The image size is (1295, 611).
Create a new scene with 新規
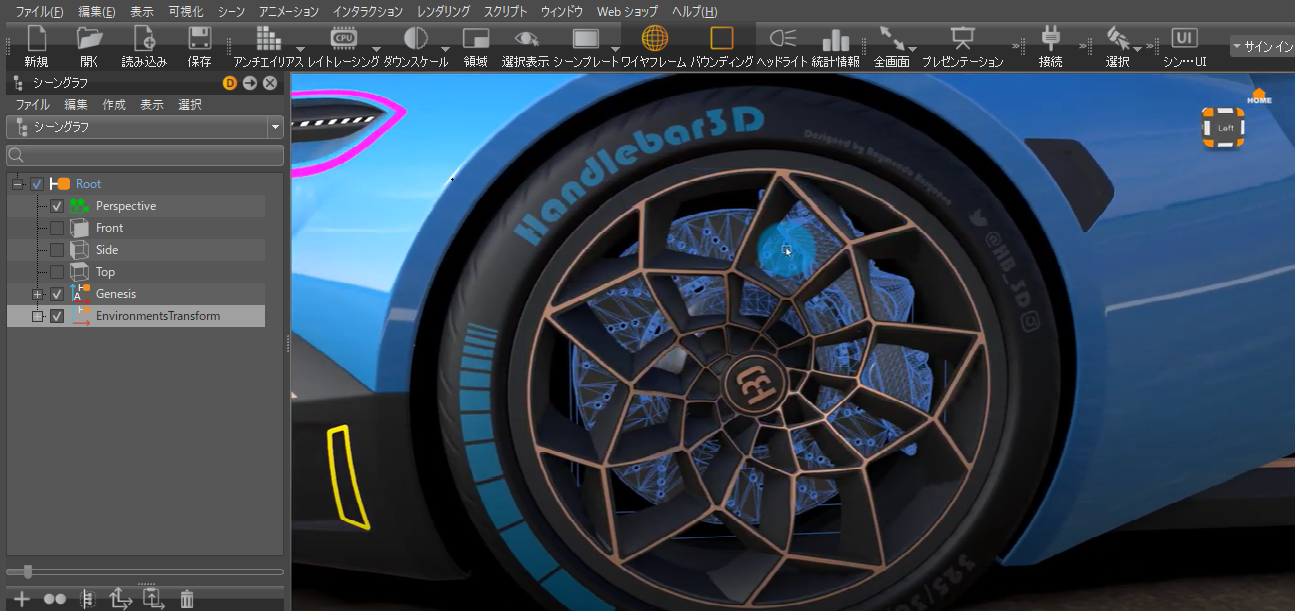(x=36, y=46)
